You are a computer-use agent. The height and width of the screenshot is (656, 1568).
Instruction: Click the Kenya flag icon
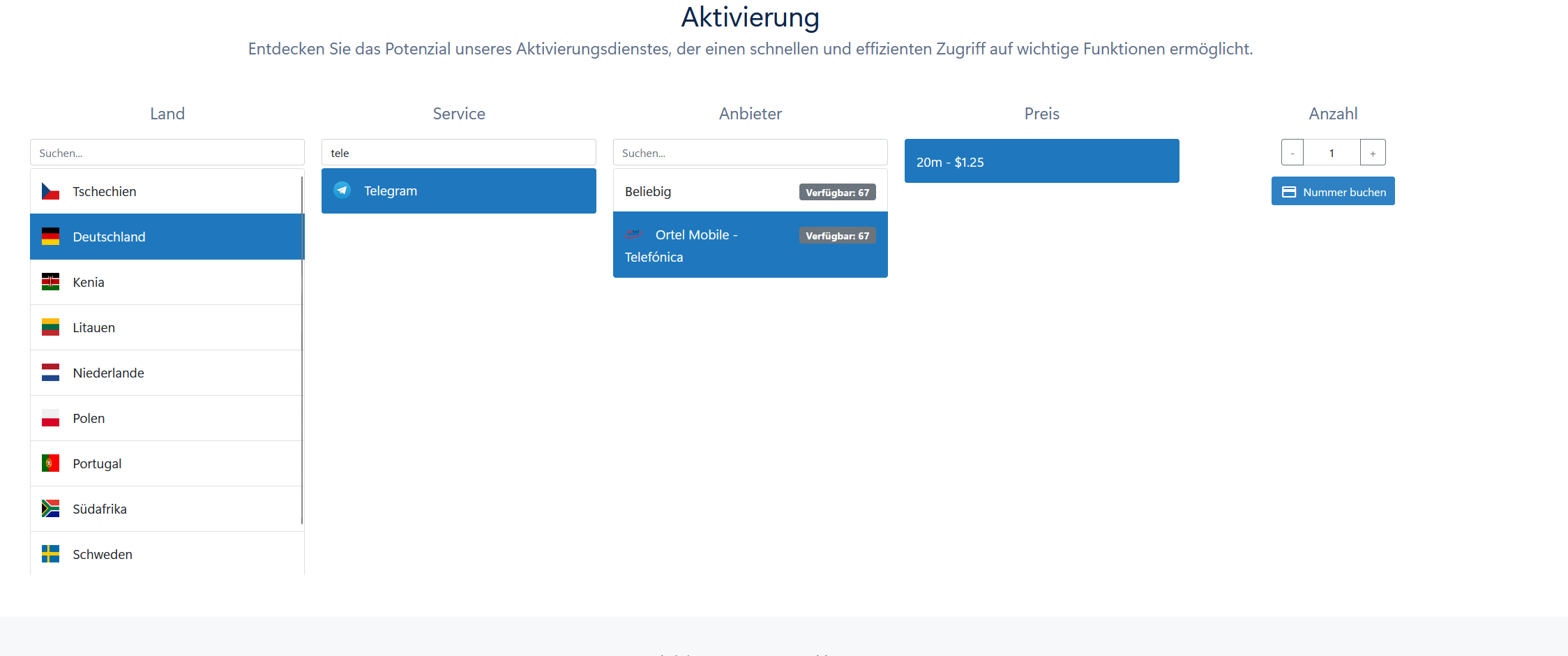50,282
